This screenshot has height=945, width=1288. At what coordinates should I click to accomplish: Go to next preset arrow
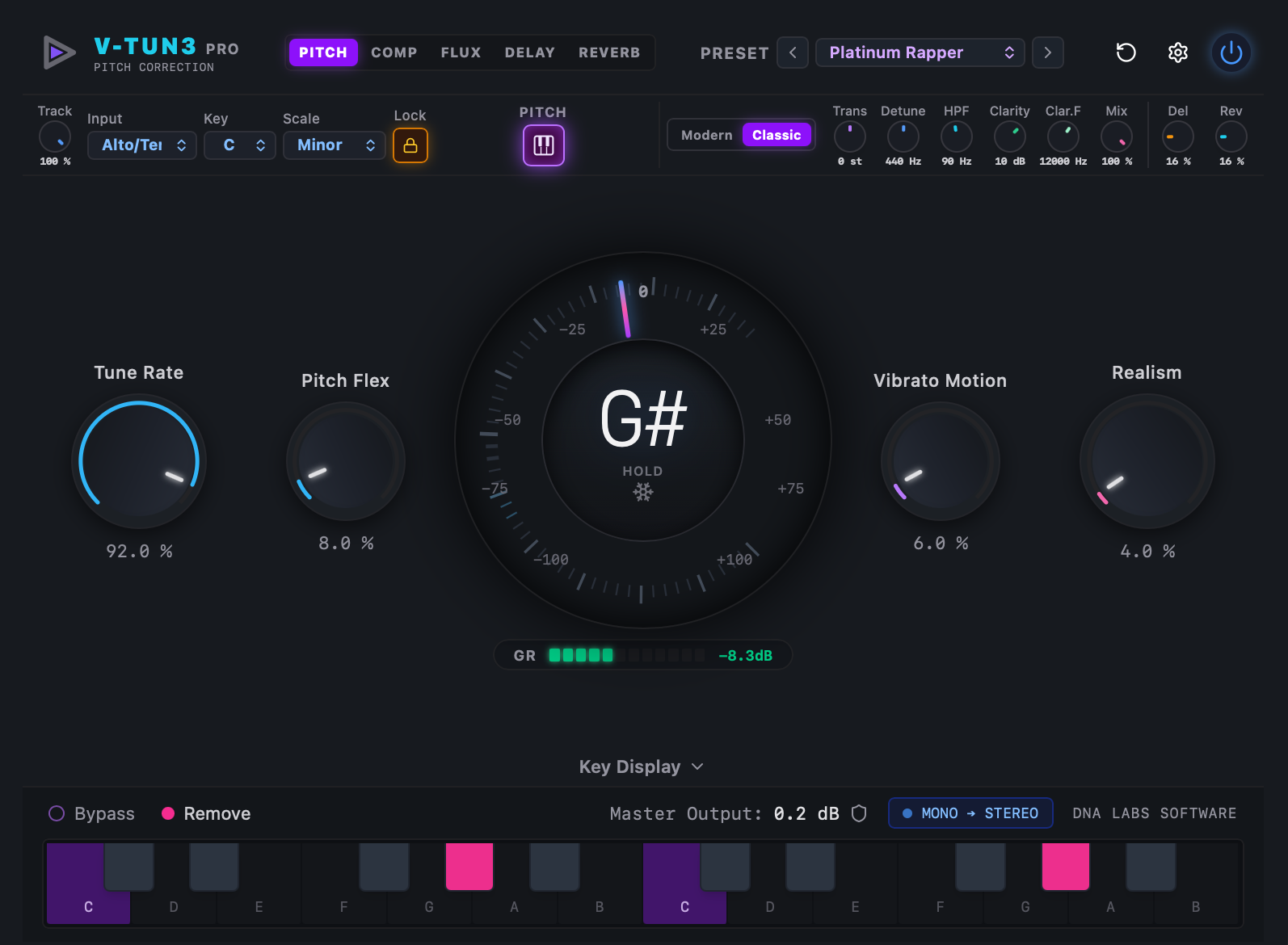[1048, 52]
